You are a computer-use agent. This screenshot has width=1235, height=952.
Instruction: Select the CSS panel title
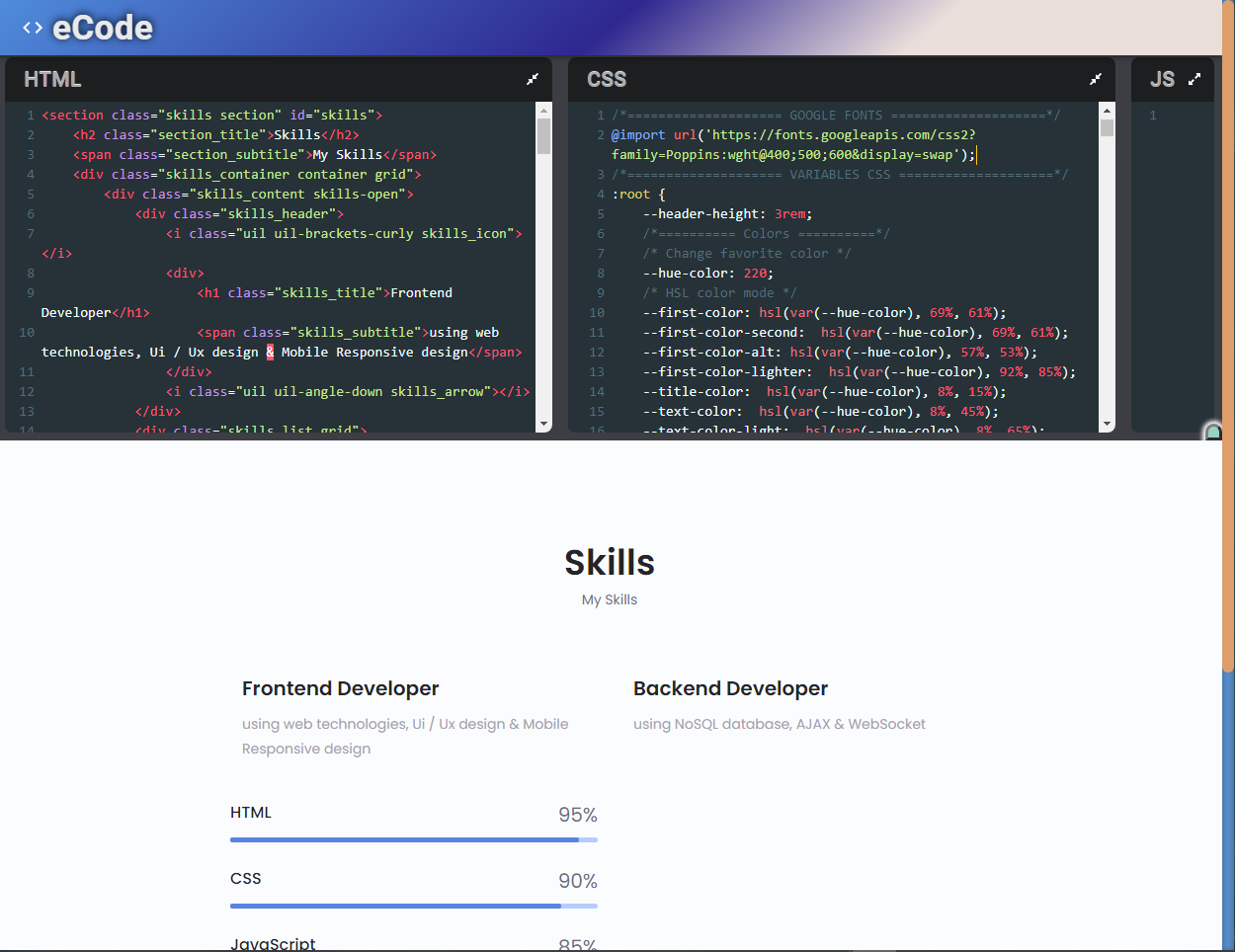click(607, 79)
